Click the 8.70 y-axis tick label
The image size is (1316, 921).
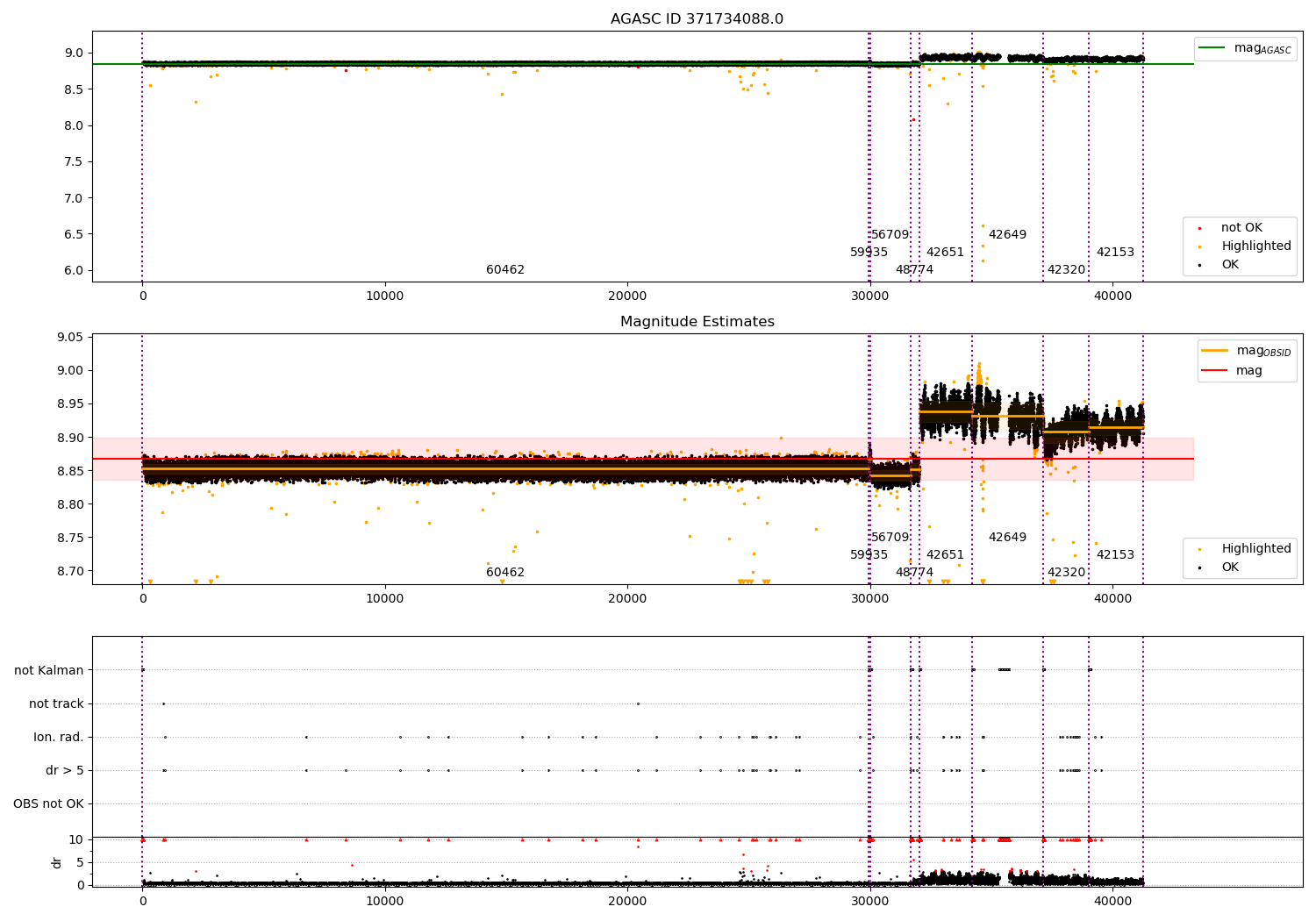69,571
